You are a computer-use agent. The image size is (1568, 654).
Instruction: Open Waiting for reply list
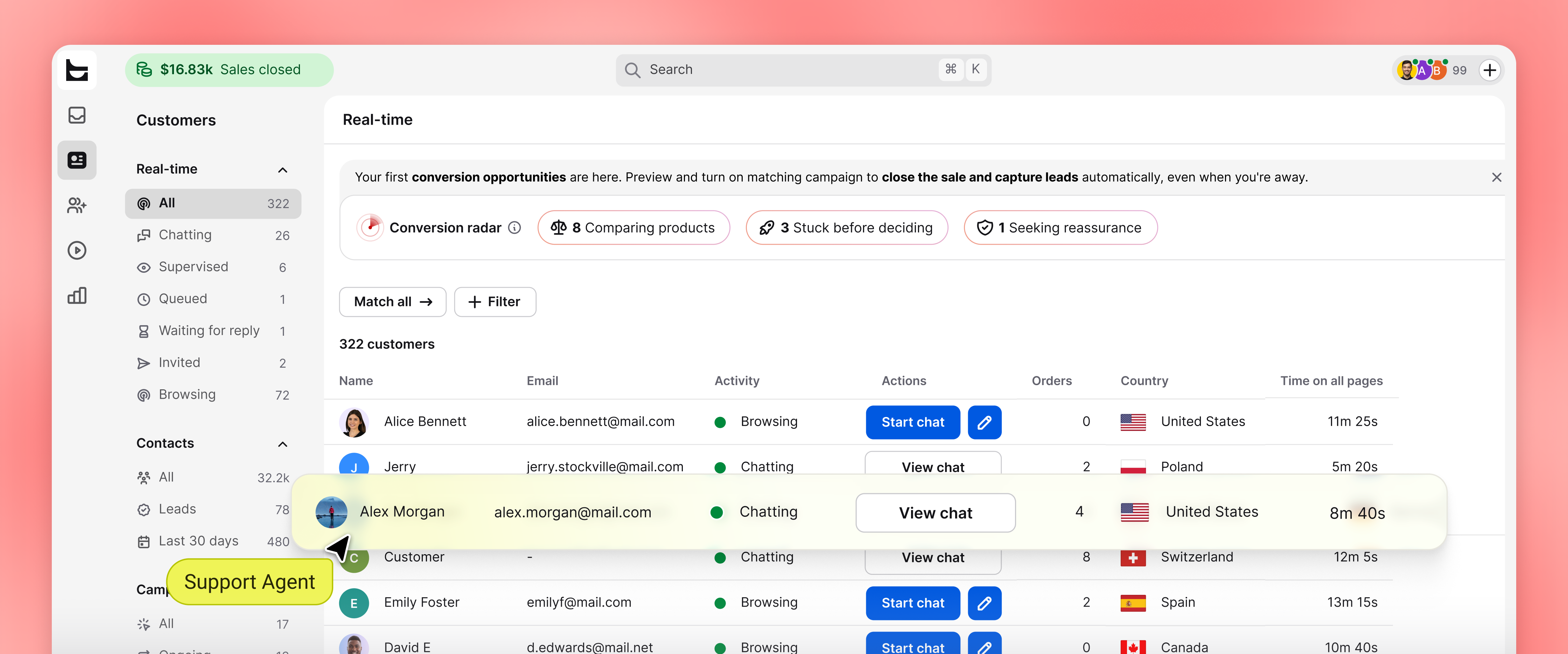(213, 331)
